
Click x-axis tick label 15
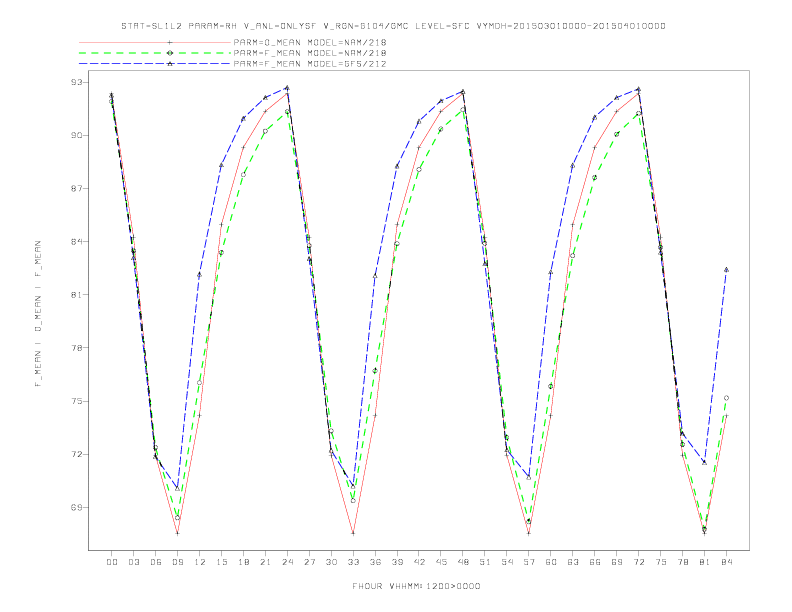221,562
